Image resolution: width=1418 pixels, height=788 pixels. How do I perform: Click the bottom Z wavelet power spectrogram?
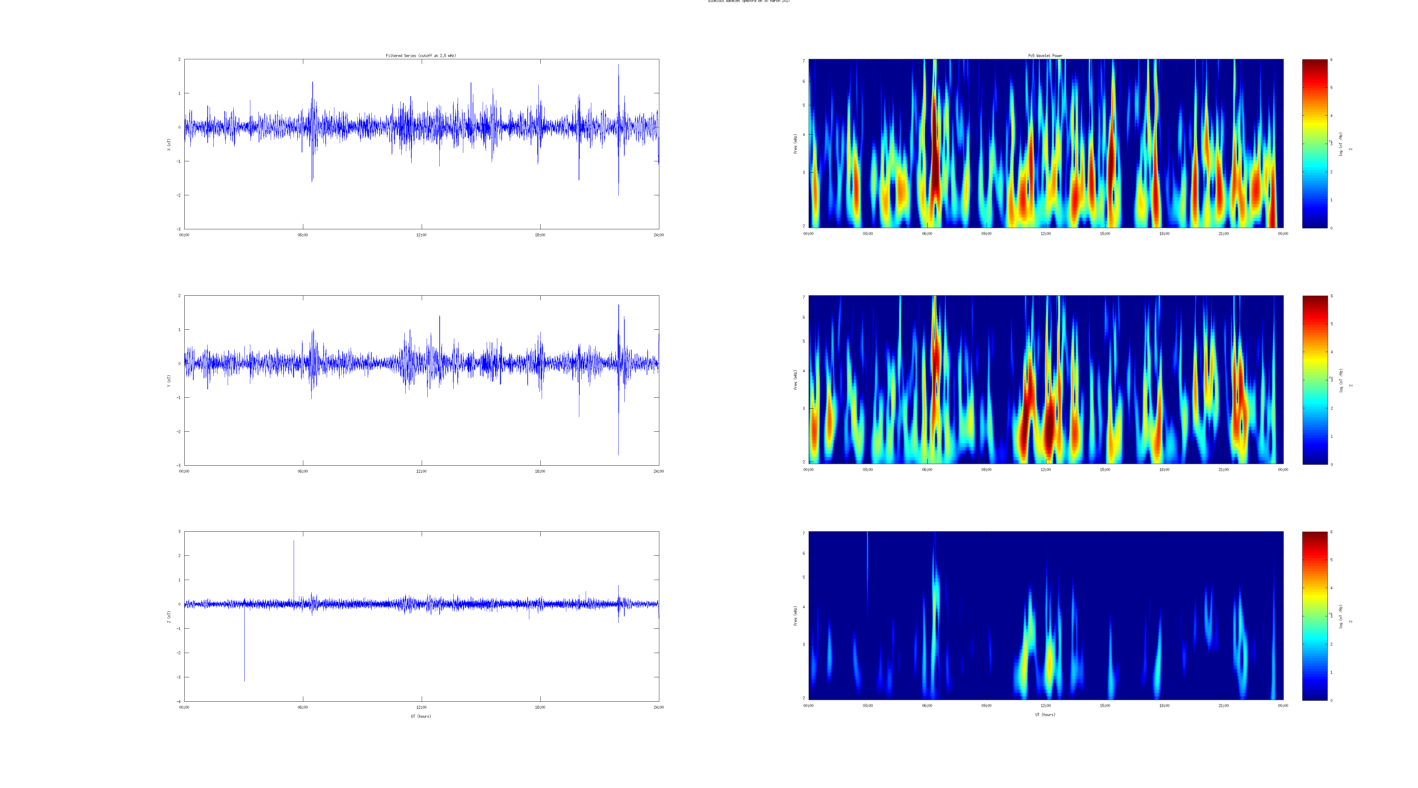point(1045,616)
